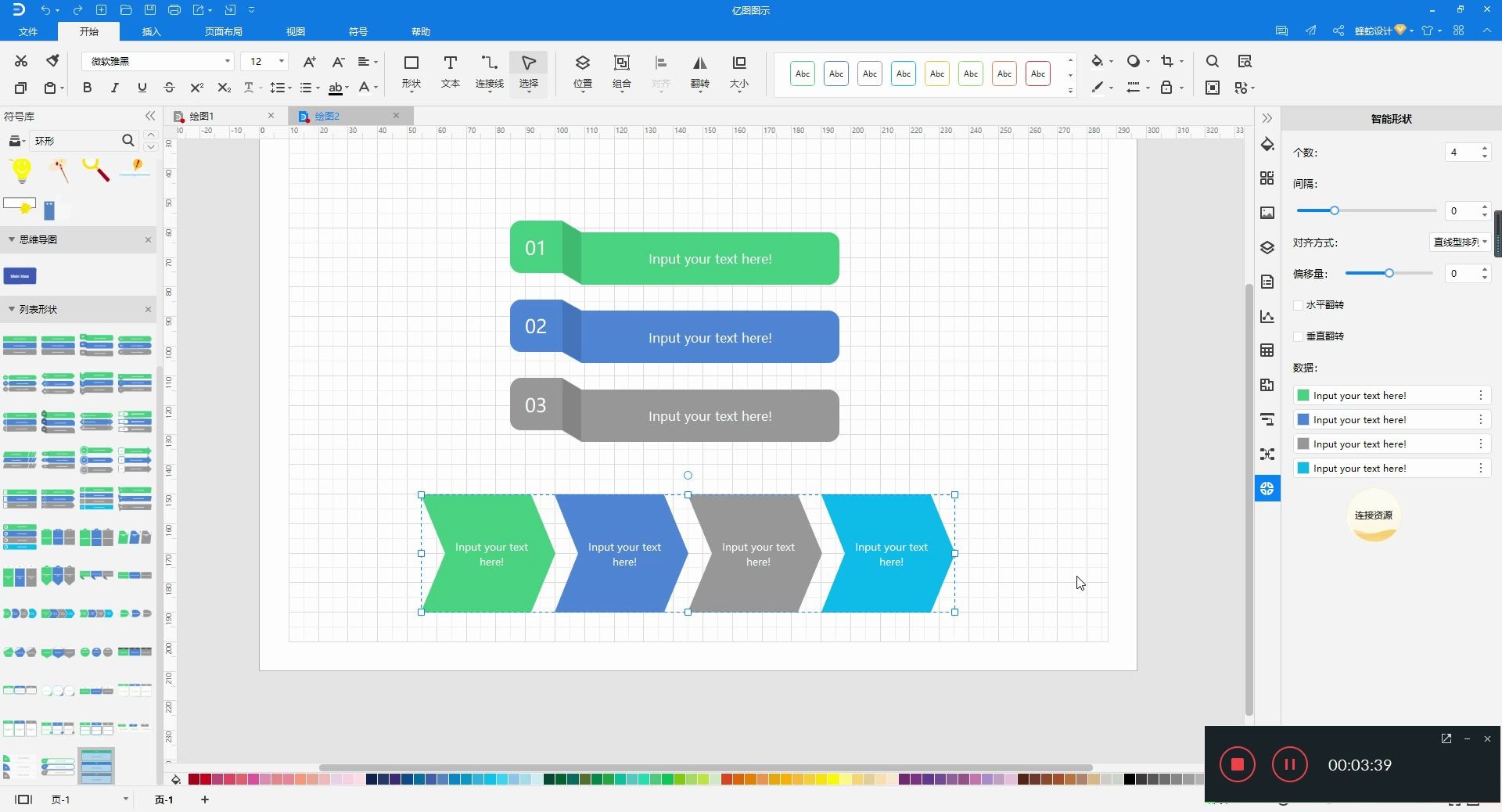1502x812 pixels.
Task: Collapse the 列表形状 library section
Action: [x=12, y=309]
